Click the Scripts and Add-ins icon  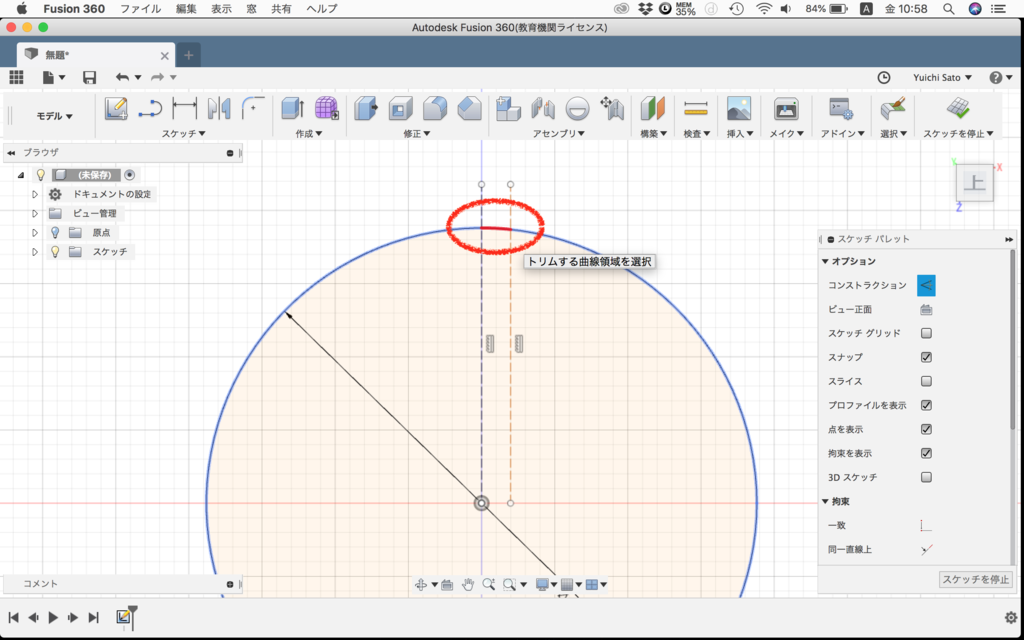pyautogui.click(x=841, y=108)
